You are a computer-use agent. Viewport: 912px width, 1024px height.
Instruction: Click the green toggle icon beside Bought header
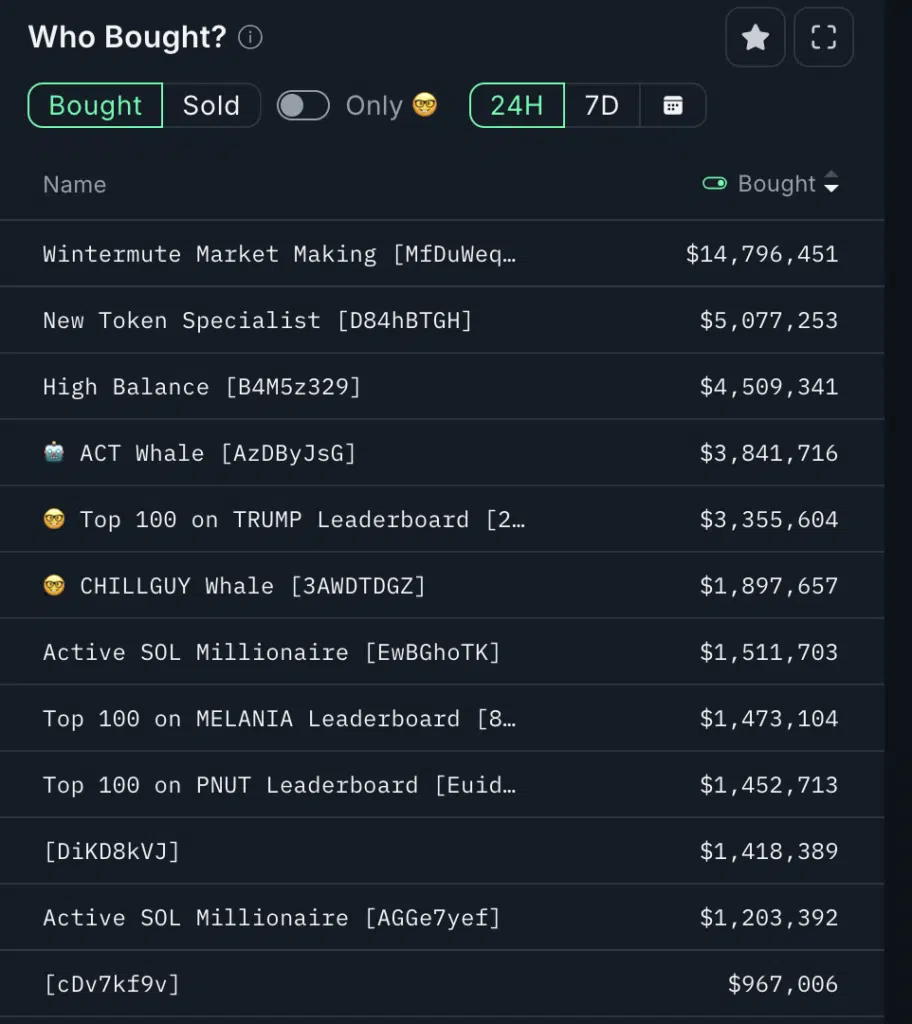pyautogui.click(x=714, y=184)
